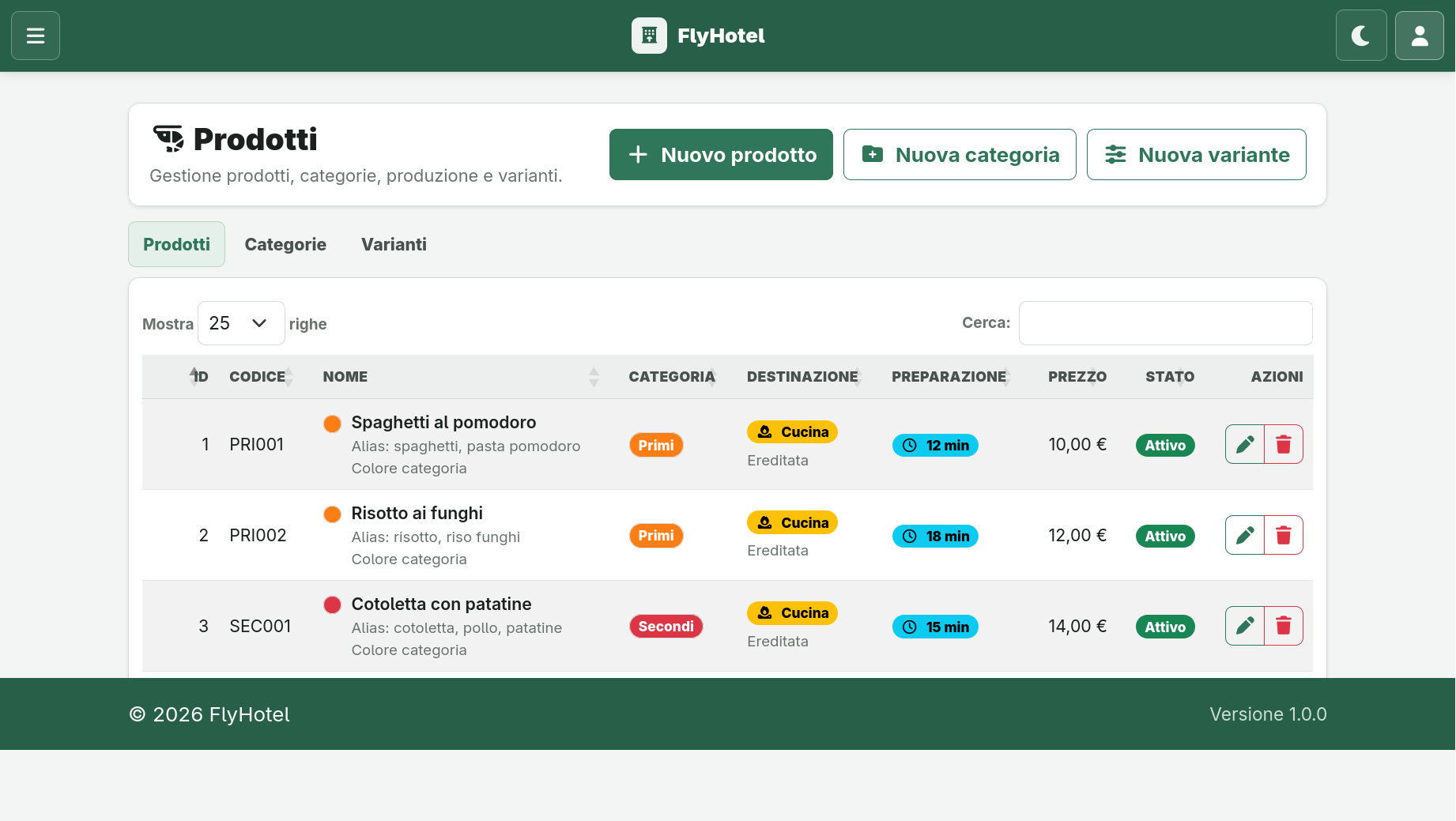Viewport: 1456px width, 821px height.
Task: Click Cucina badge in Spaghetti row
Action: coord(792,432)
